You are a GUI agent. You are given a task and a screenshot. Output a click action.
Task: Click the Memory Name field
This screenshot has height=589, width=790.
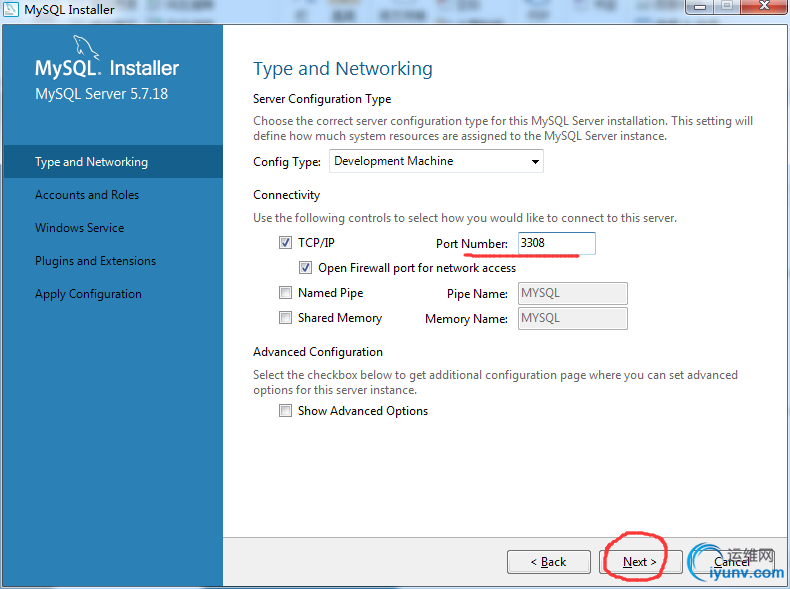[x=573, y=318]
